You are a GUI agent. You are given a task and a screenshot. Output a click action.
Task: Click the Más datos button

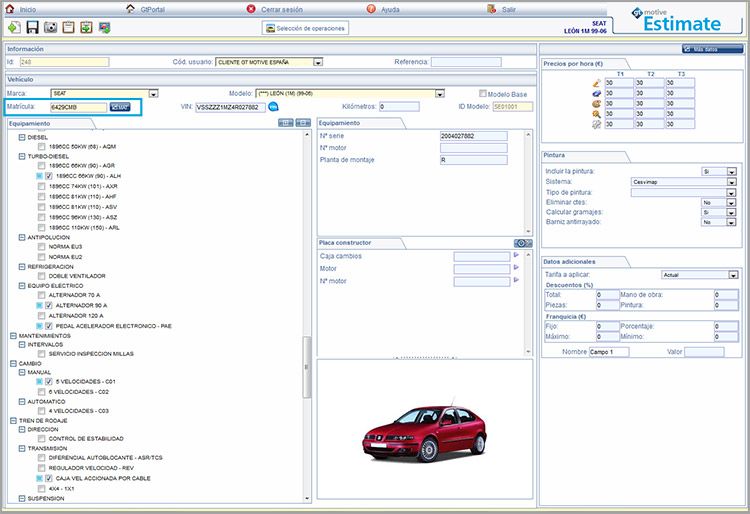point(713,49)
